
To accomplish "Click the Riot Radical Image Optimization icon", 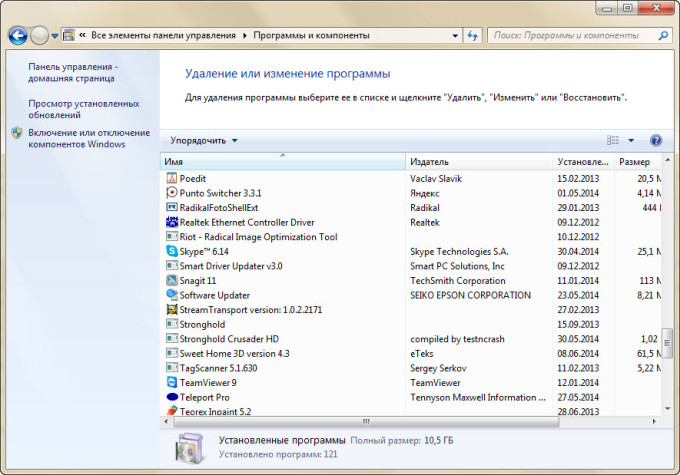I will click(x=172, y=236).
